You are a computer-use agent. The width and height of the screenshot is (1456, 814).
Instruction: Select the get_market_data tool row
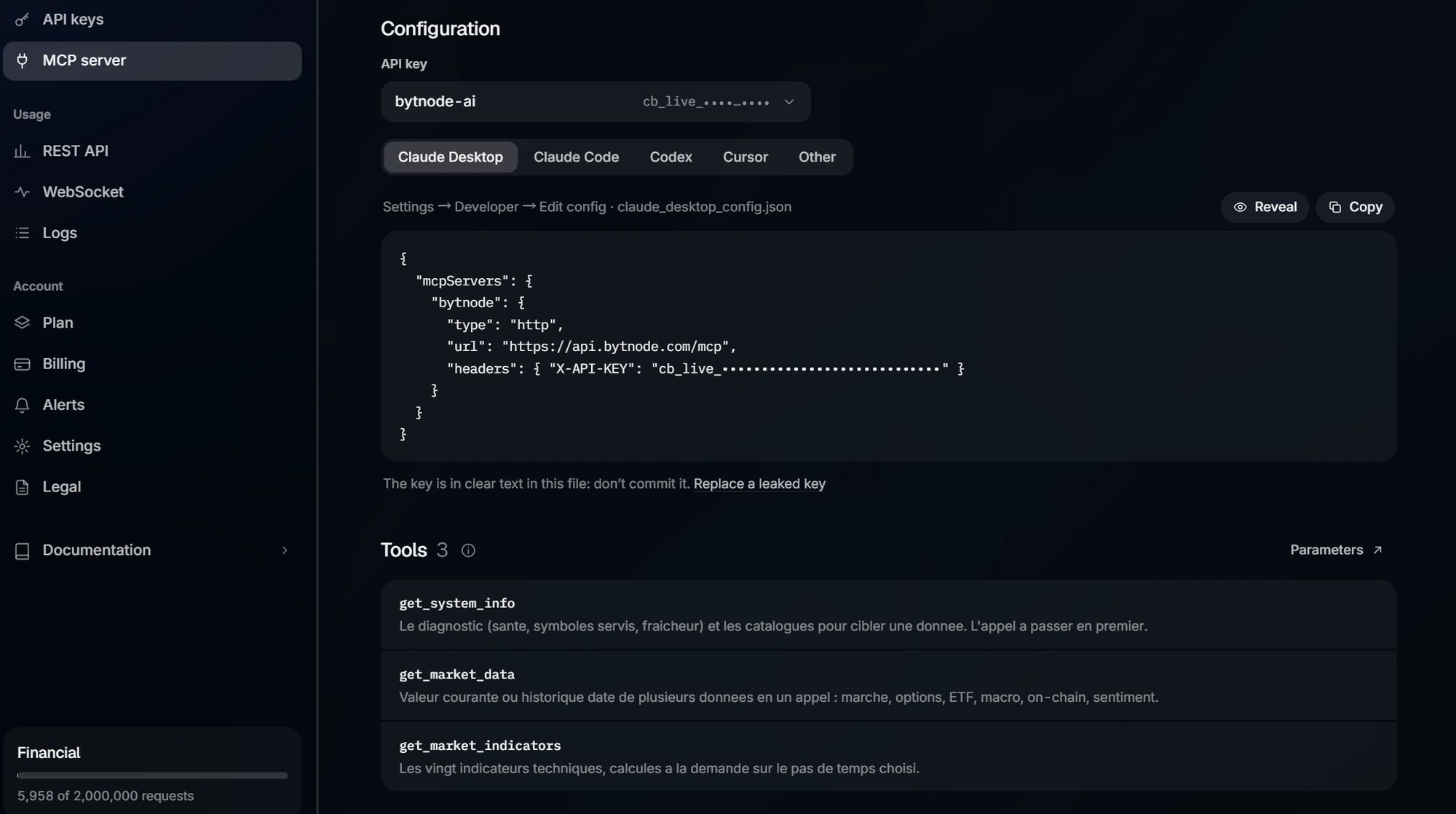[888, 686]
